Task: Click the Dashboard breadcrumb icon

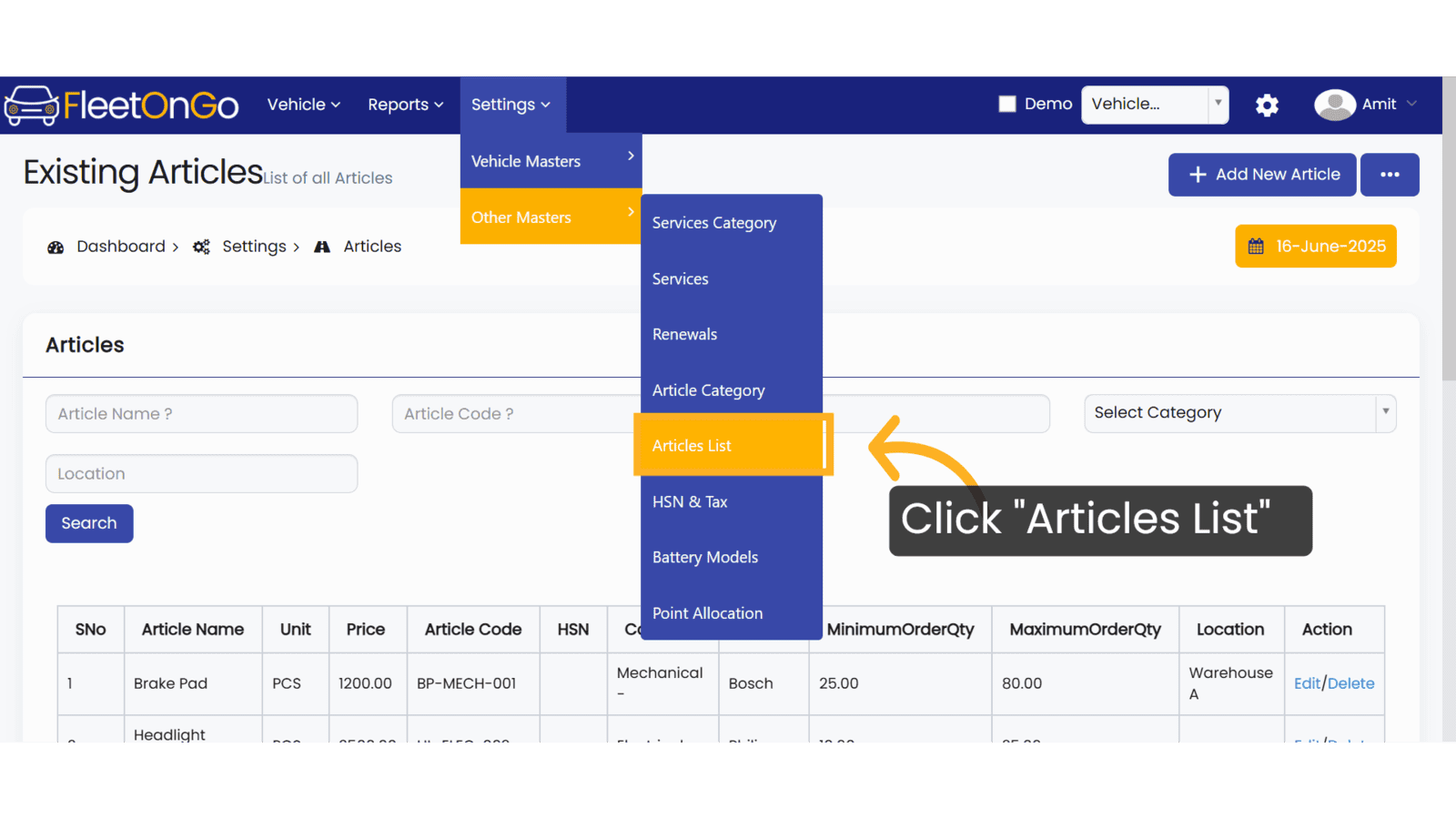Action: (56, 247)
